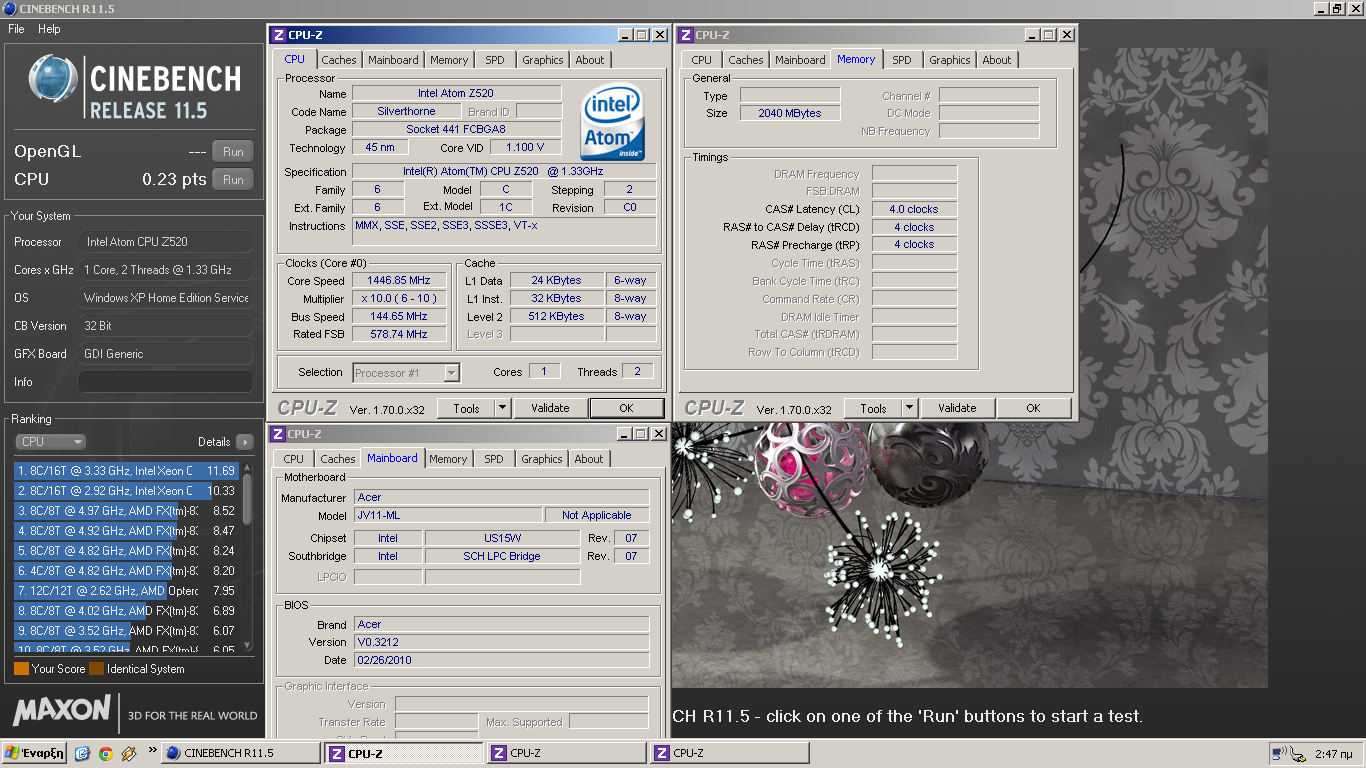
Task: Switch to CINEBENCH R11.5 taskbar button
Action: [240, 753]
